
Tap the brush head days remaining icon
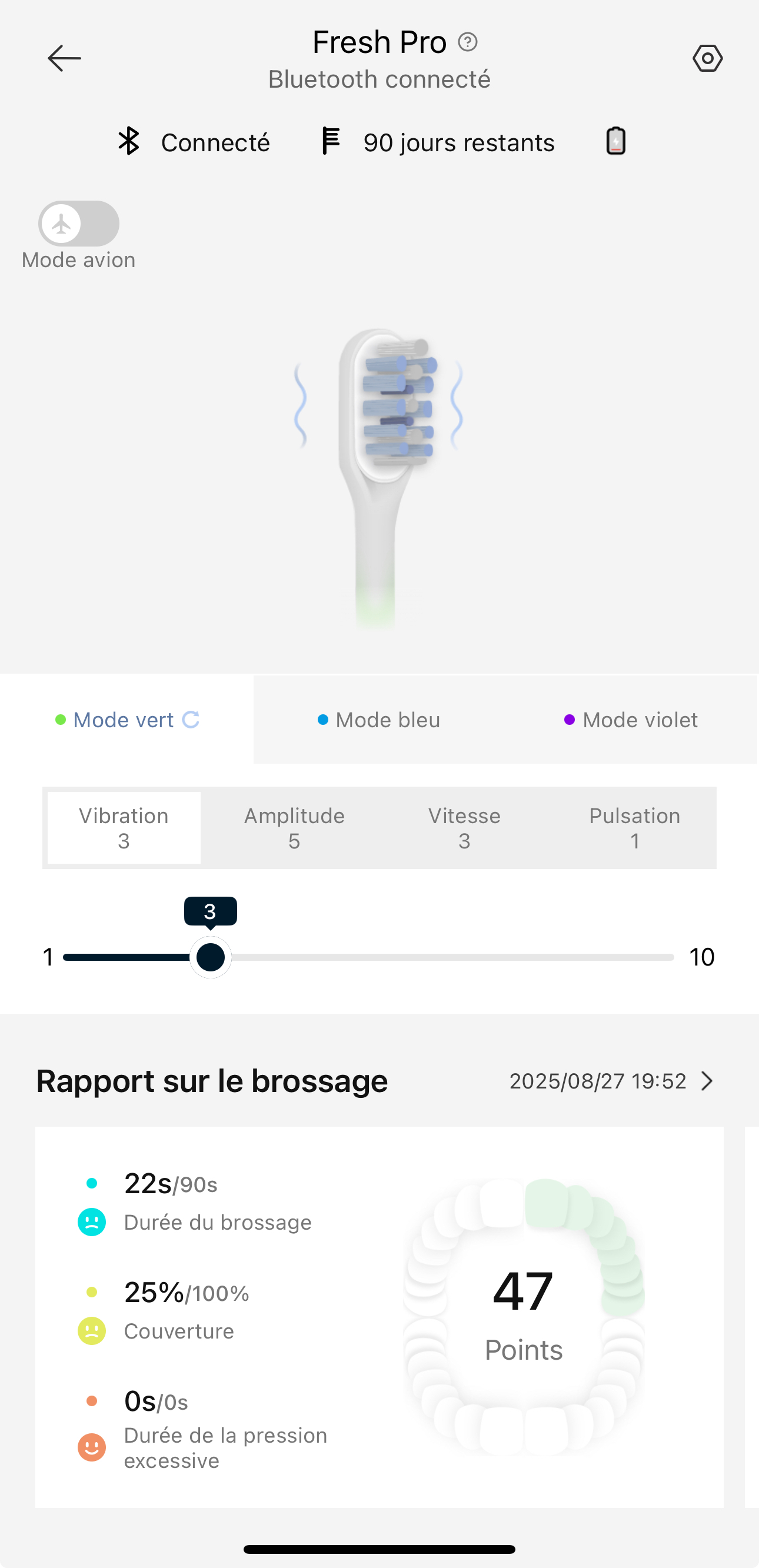(331, 142)
